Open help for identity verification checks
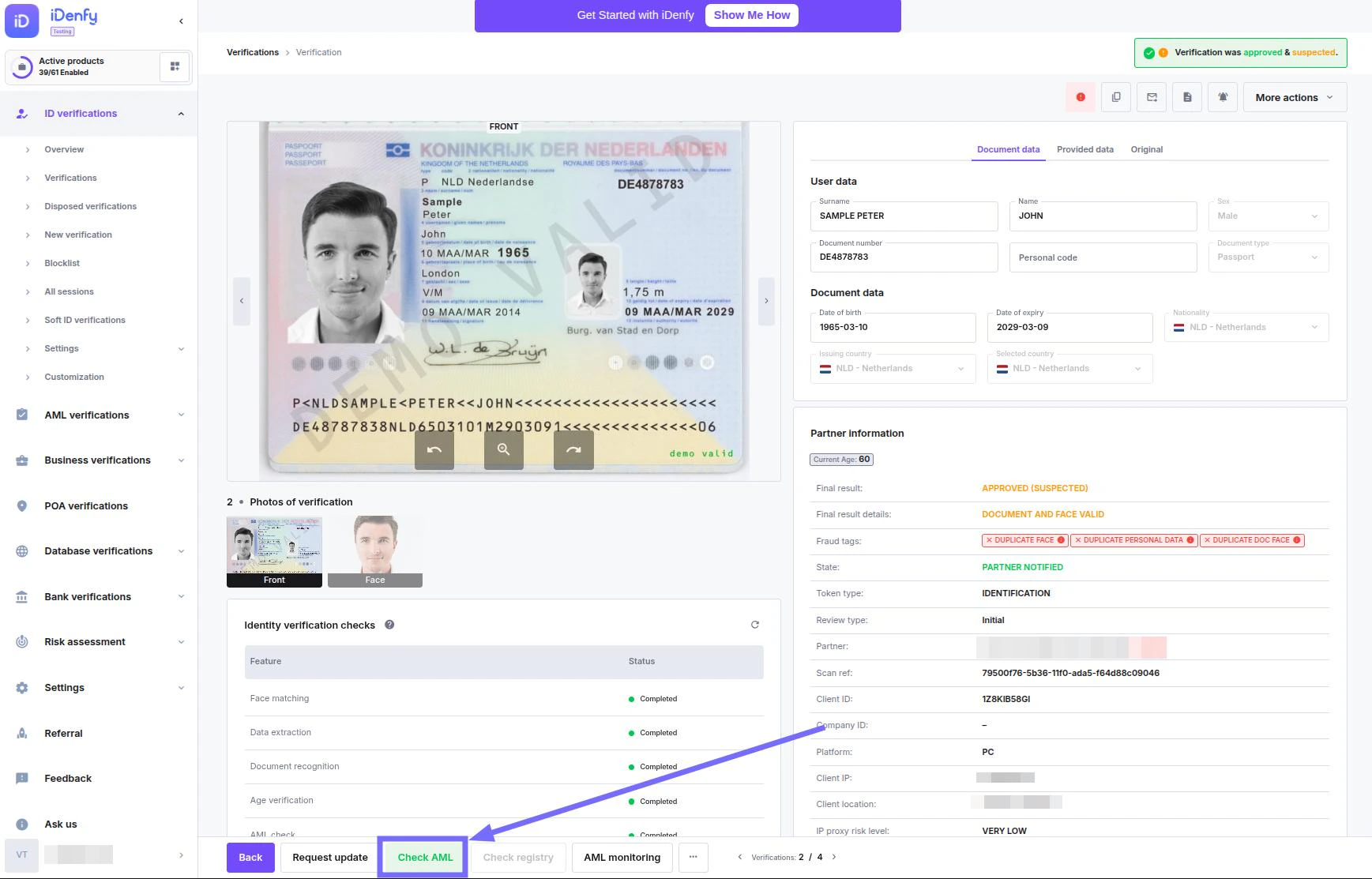1372x879 pixels. pyautogui.click(x=389, y=625)
